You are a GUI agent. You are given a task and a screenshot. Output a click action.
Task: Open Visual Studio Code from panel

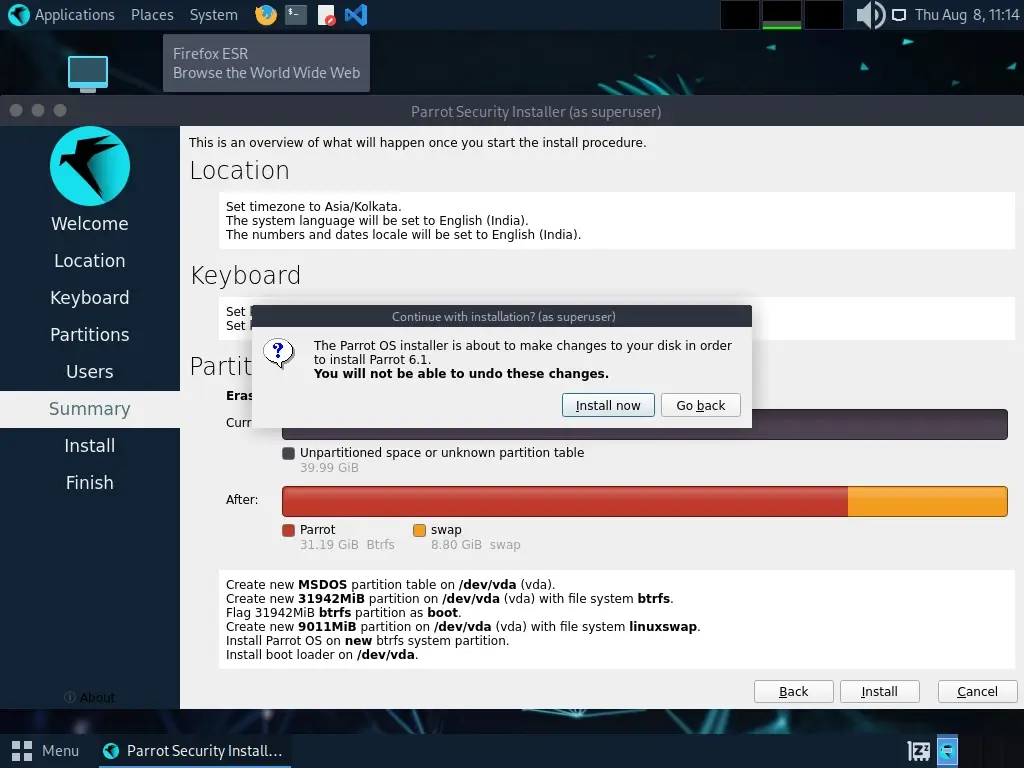[x=355, y=15]
